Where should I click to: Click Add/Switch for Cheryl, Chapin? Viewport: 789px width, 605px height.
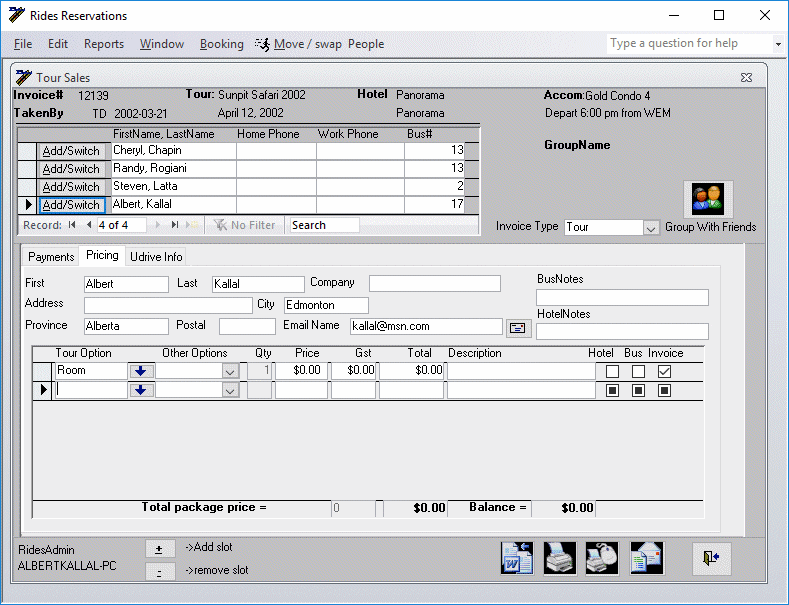71,151
